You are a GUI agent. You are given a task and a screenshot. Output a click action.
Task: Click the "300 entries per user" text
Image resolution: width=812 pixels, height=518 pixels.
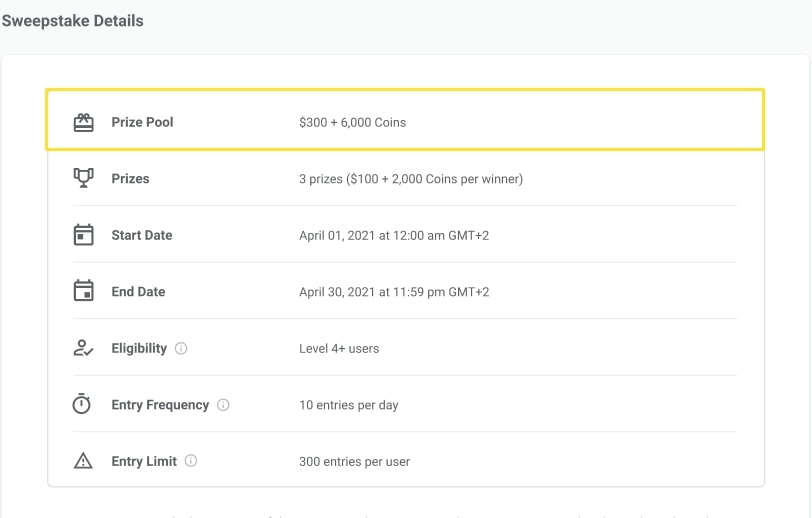[x=354, y=462]
